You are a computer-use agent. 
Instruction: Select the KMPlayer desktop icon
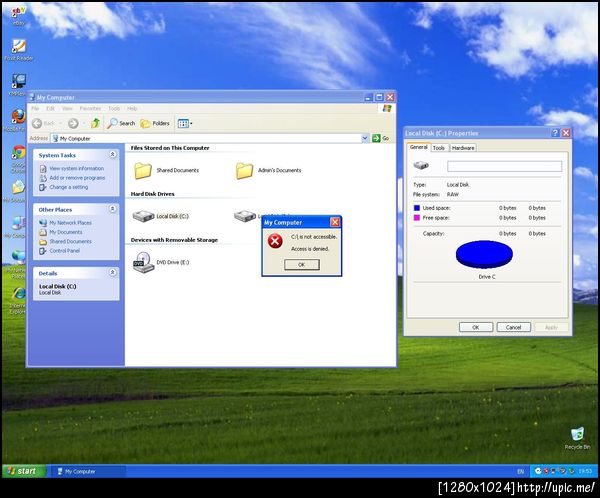[x=18, y=85]
